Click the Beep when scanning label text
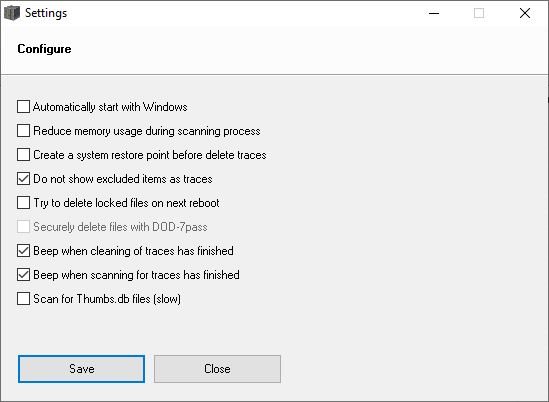Image resolution: width=549 pixels, height=402 pixels. pyautogui.click(x=137, y=275)
